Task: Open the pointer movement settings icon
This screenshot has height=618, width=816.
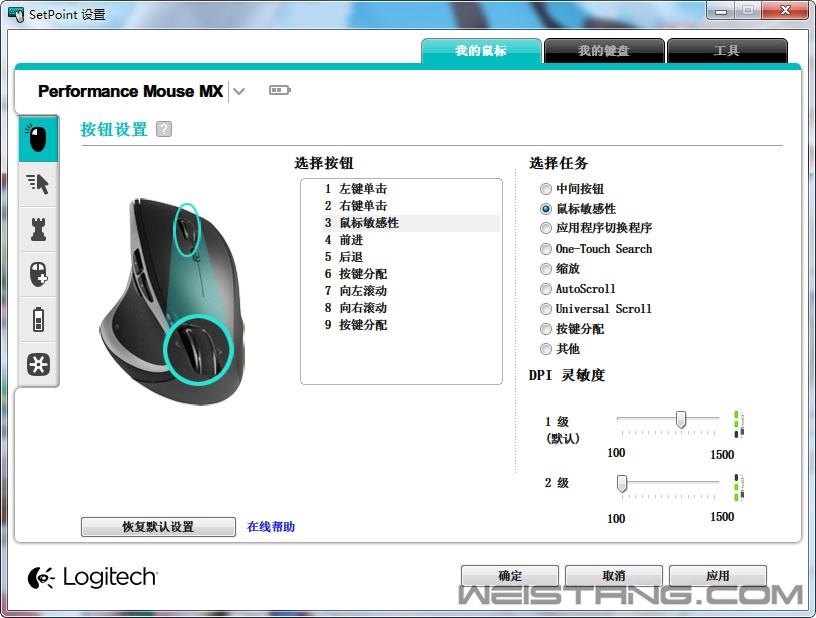Action: pyautogui.click(x=38, y=184)
